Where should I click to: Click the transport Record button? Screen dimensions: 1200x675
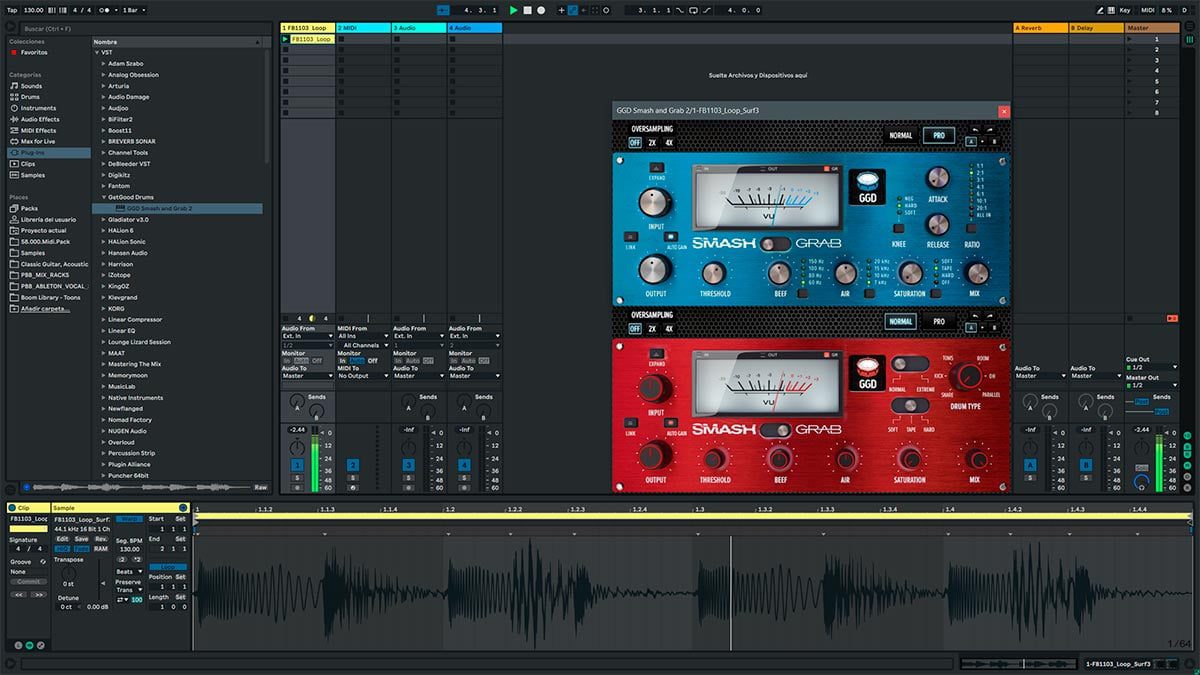(541, 10)
